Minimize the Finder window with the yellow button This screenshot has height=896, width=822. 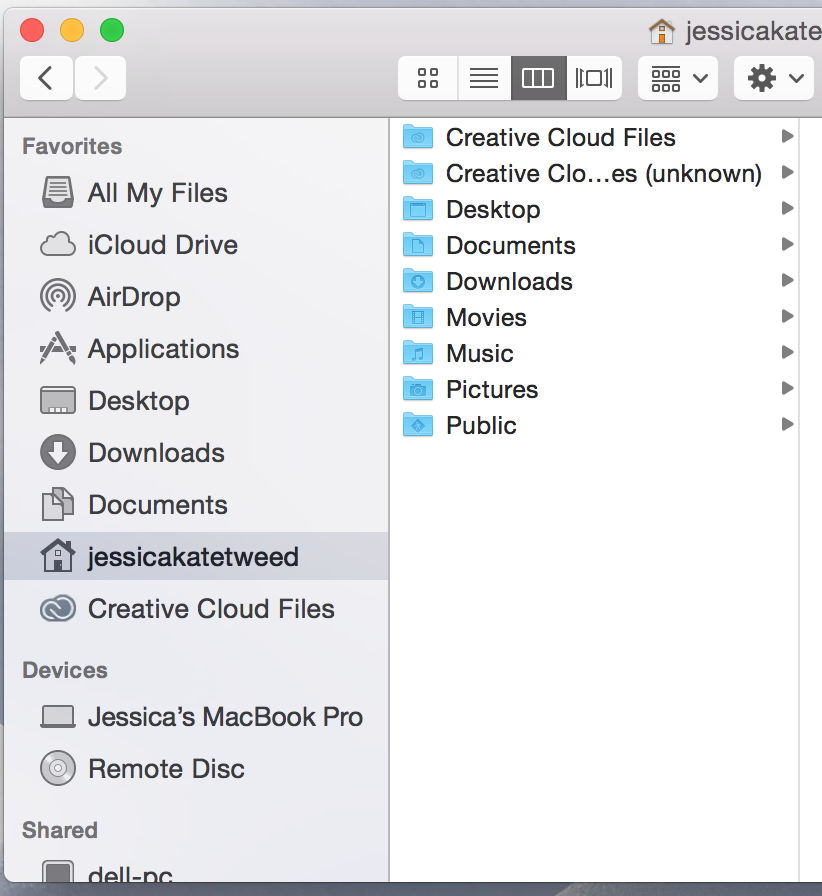tap(72, 30)
